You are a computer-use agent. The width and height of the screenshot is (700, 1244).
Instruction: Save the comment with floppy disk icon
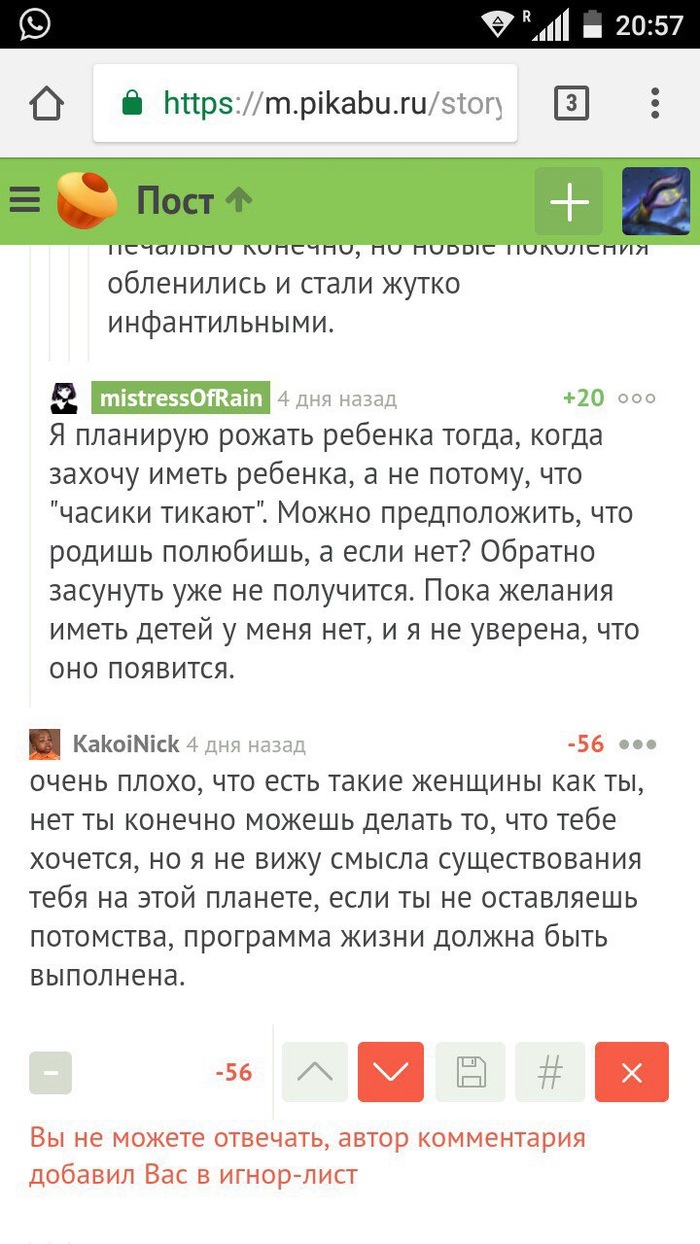click(472, 1072)
